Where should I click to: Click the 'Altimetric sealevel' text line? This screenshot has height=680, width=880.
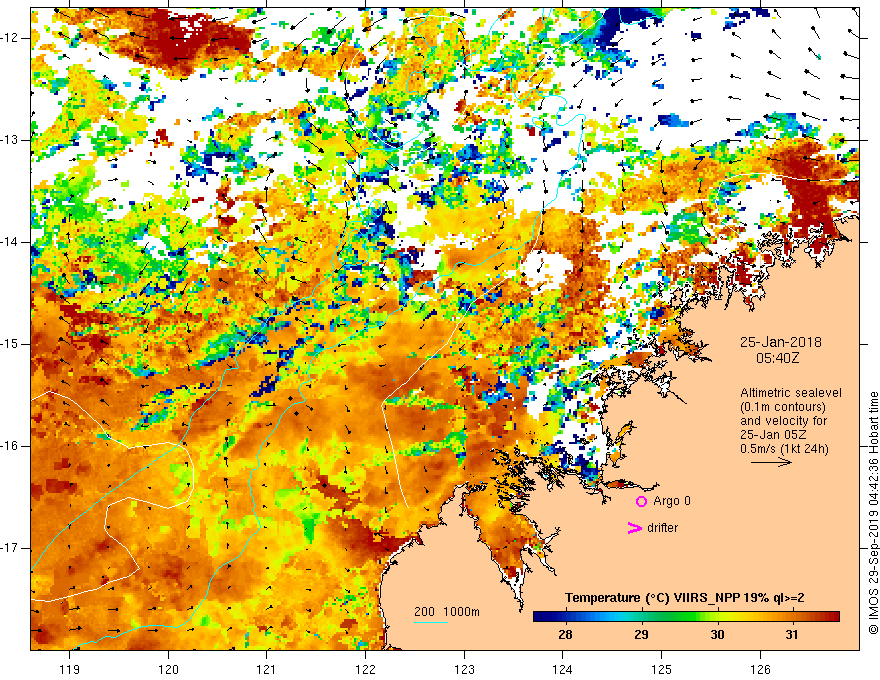[x=791, y=393]
